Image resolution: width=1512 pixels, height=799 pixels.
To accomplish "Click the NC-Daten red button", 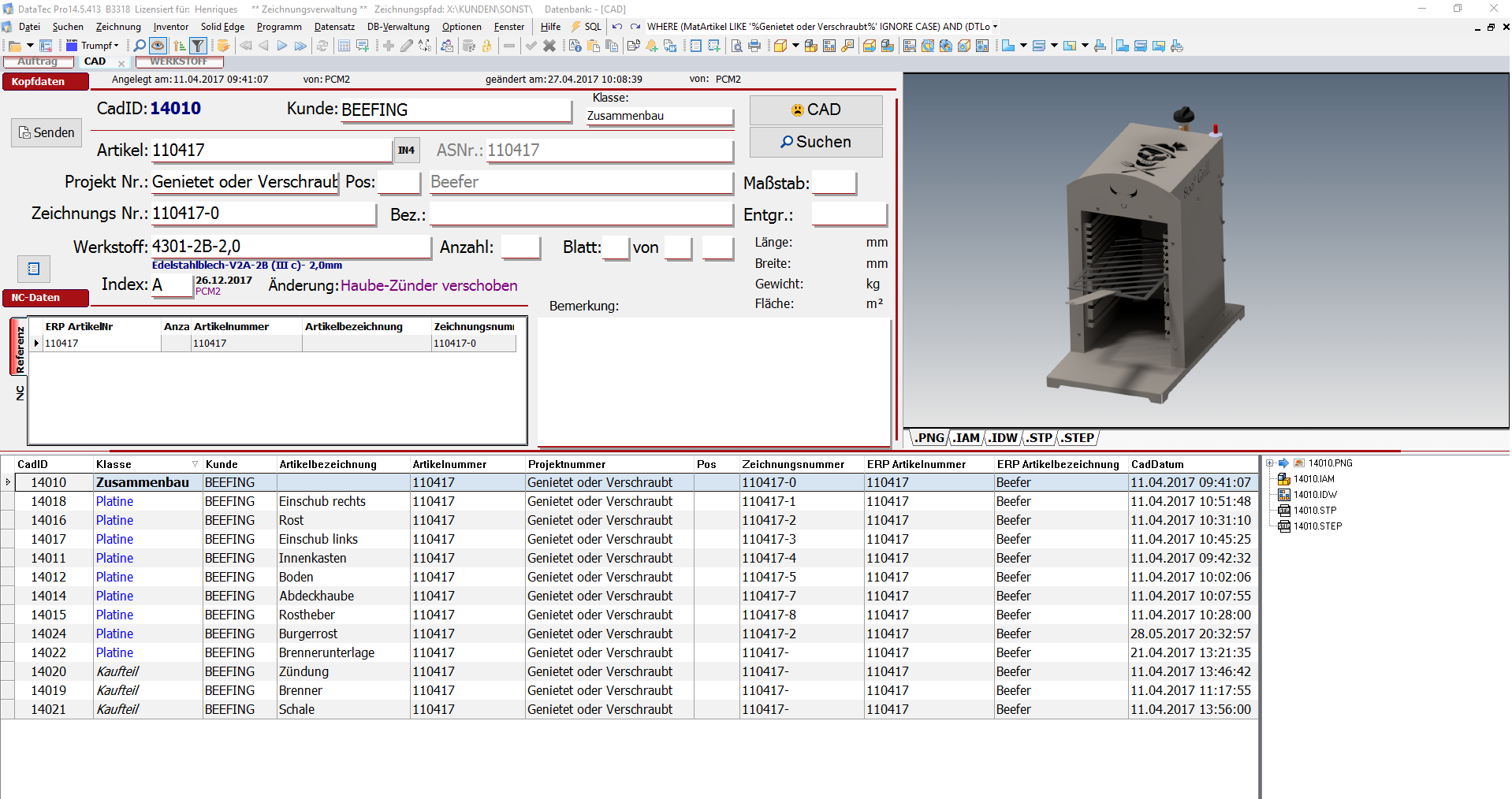I will click(x=45, y=298).
